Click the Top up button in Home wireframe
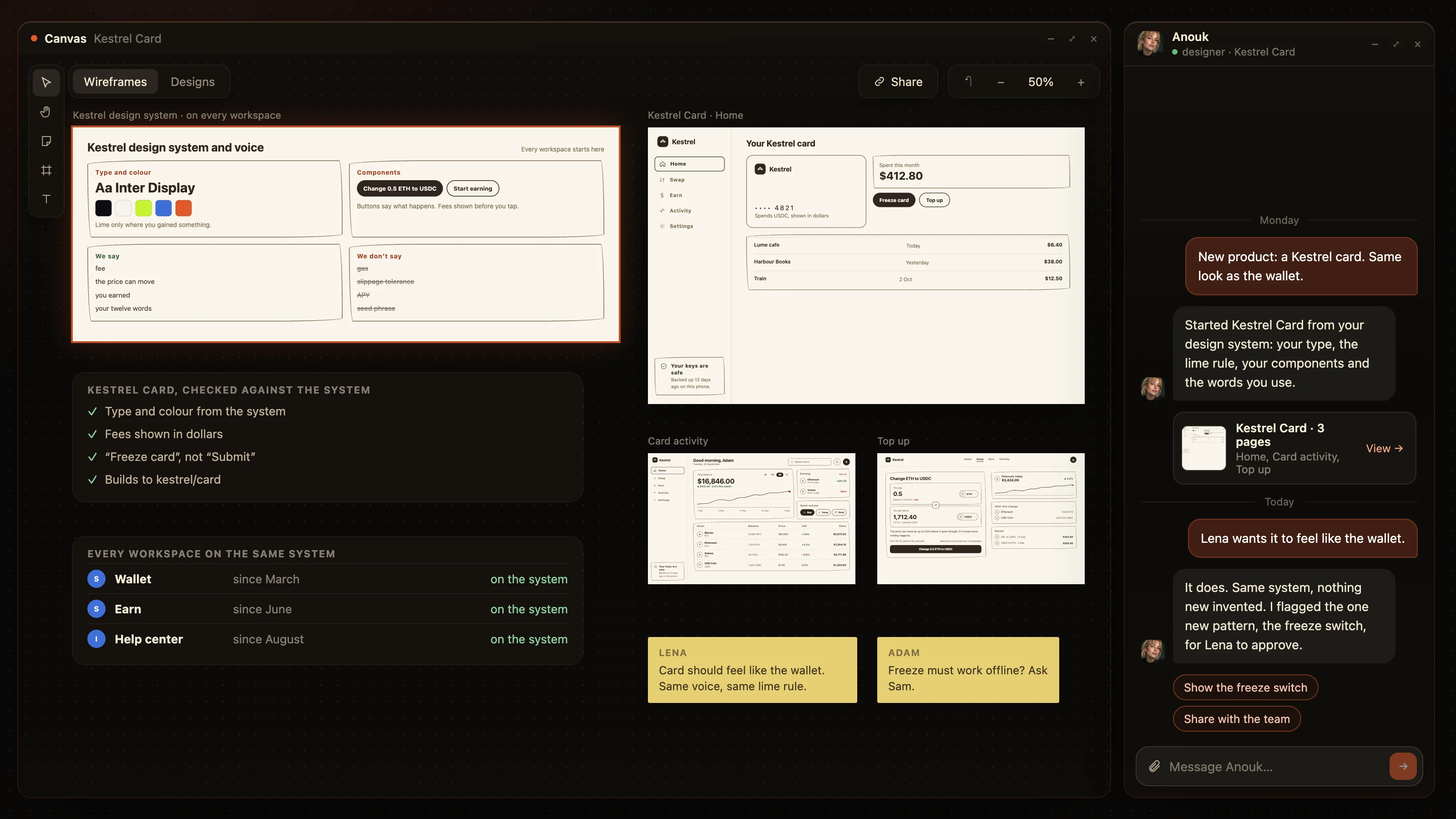Screen dimensions: 1456x819 coord(934,200)
